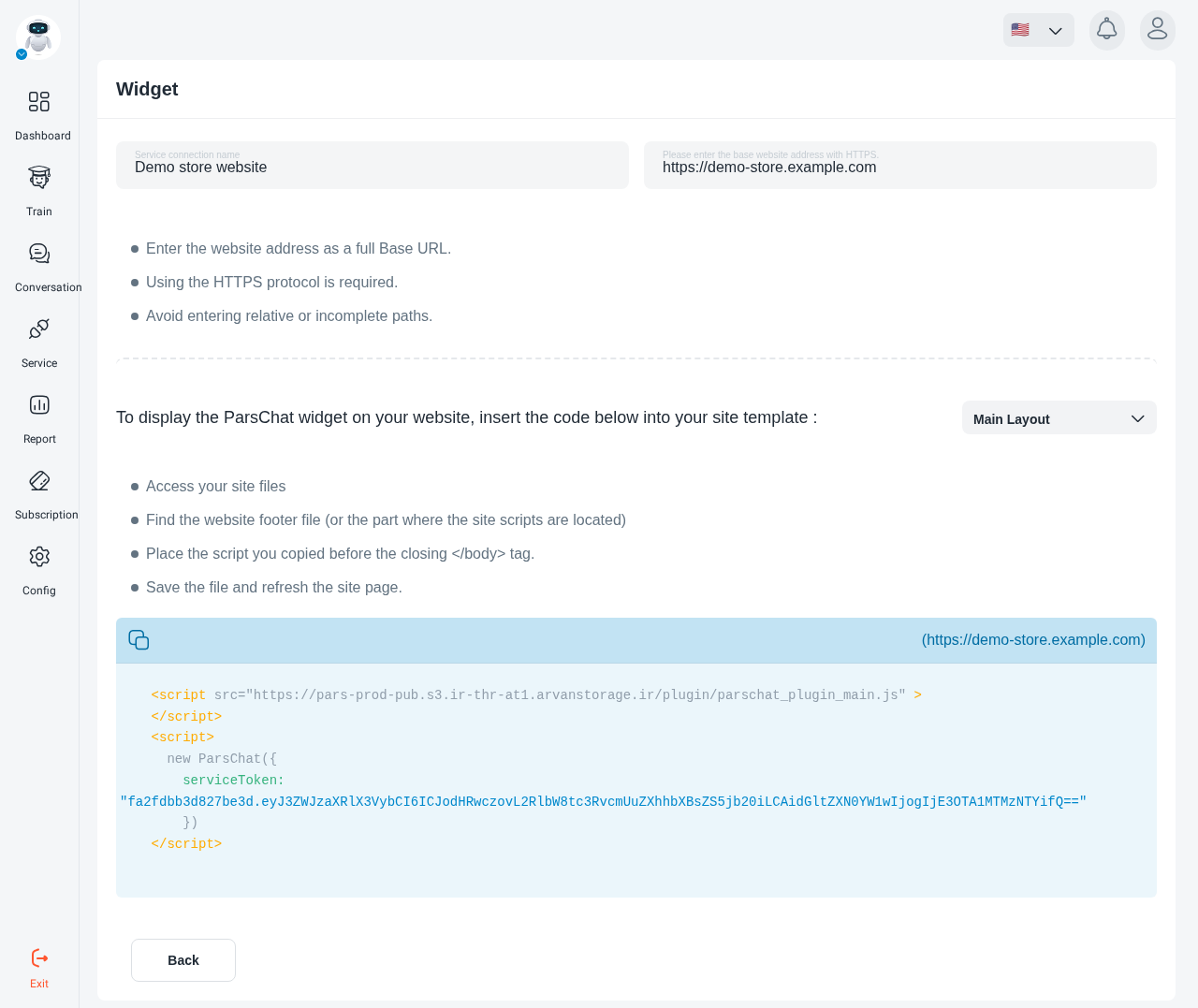Open the Service plug icon
This screenshot has height=1008, width=1198.
pyautogui.click(x=39, y=329)
